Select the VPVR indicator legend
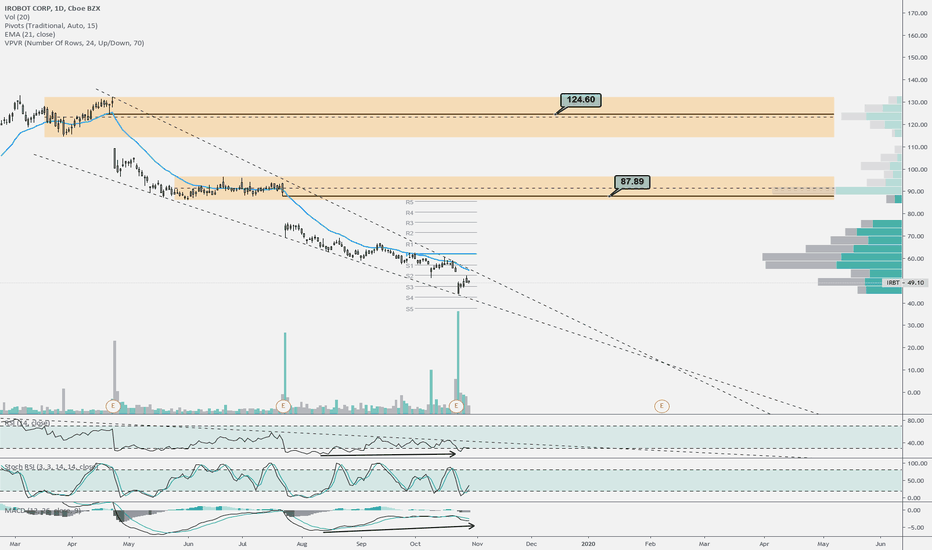This screenshot has width=932, height=550. tap(74, 43)
